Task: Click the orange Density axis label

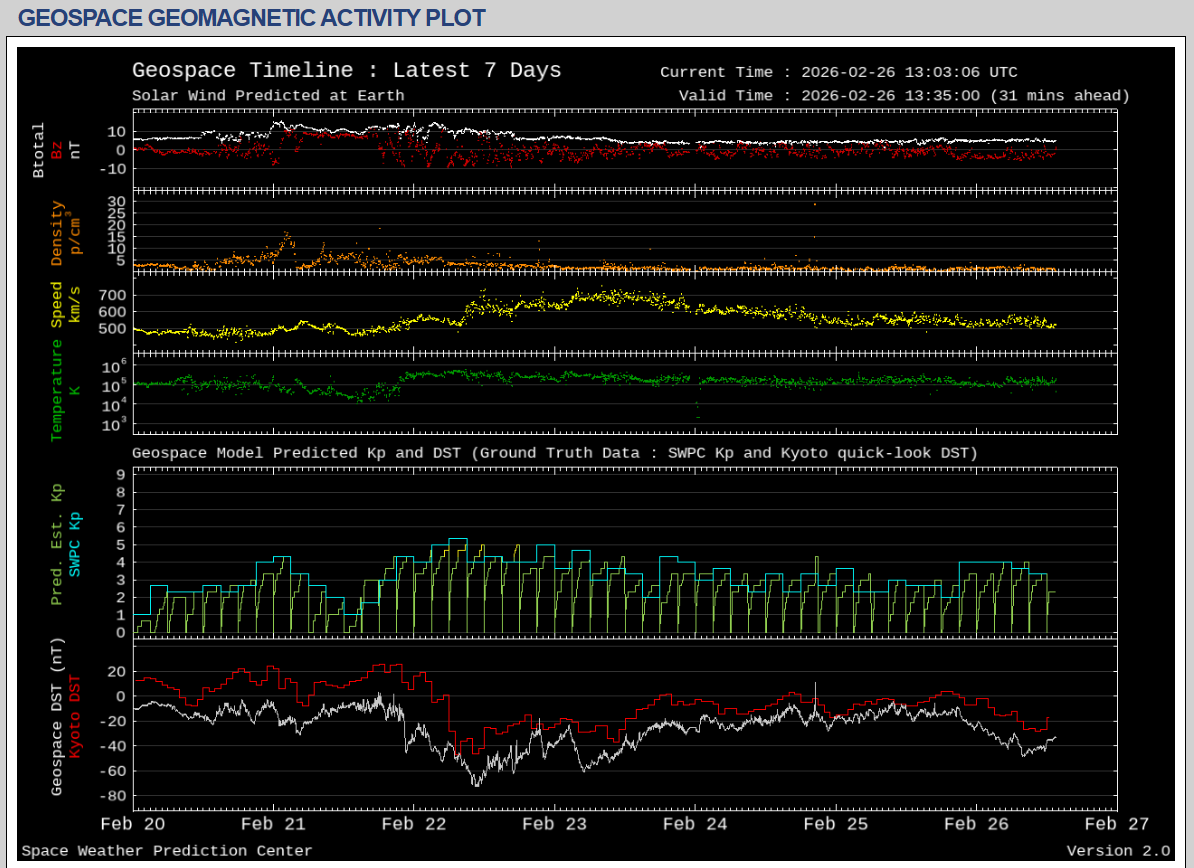Action: 57,234
